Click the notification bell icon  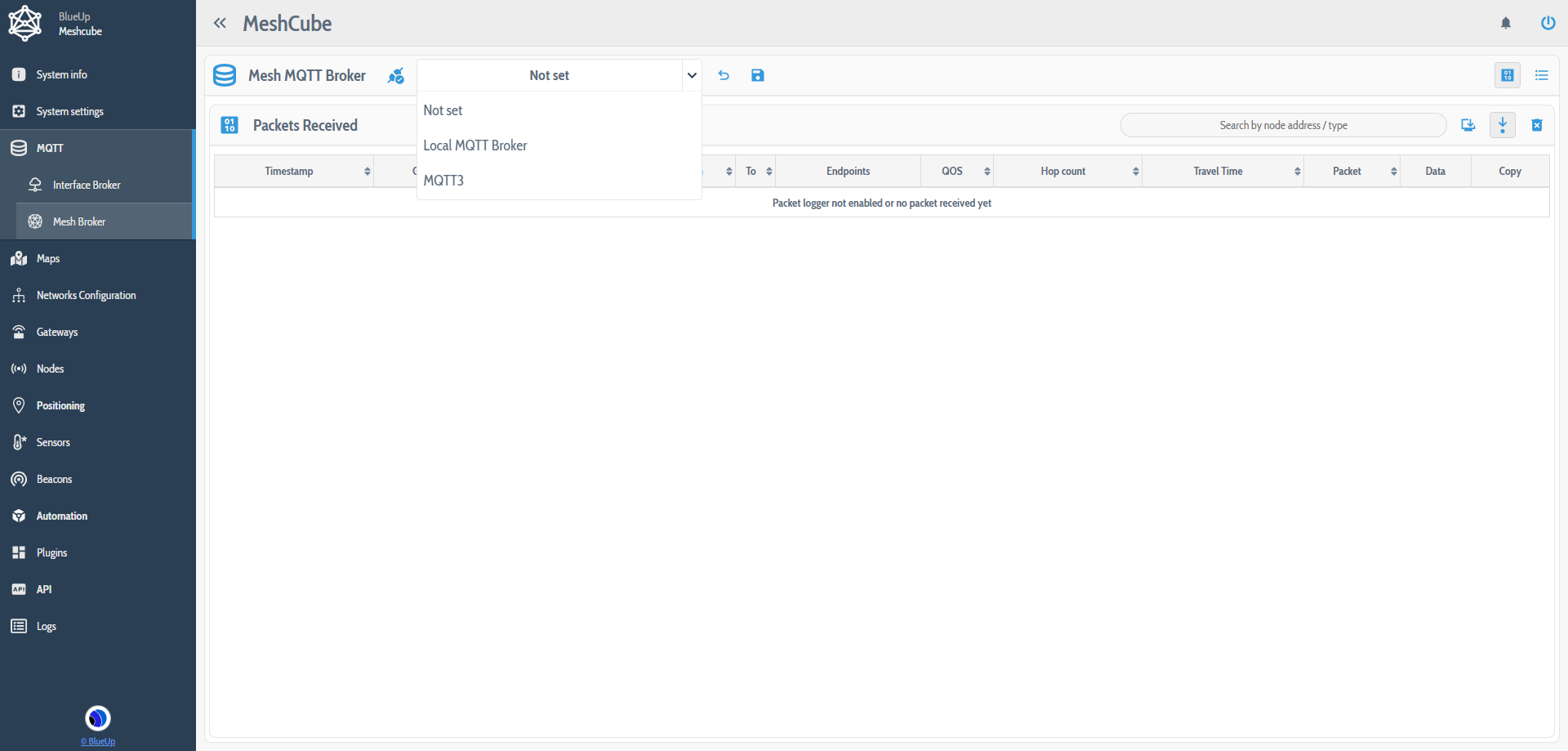click(1507, 23)
